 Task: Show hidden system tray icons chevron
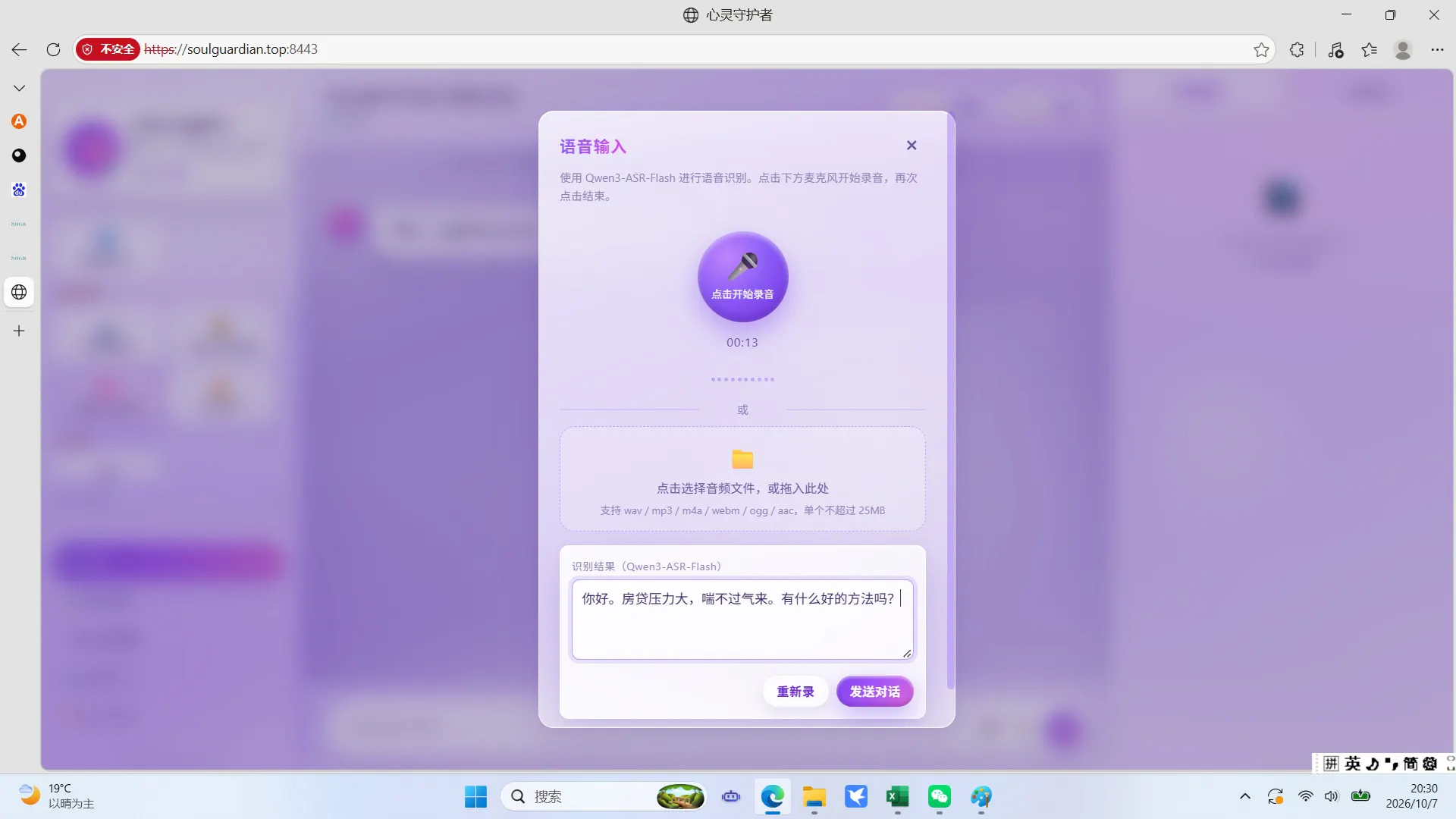[1244, 796]
